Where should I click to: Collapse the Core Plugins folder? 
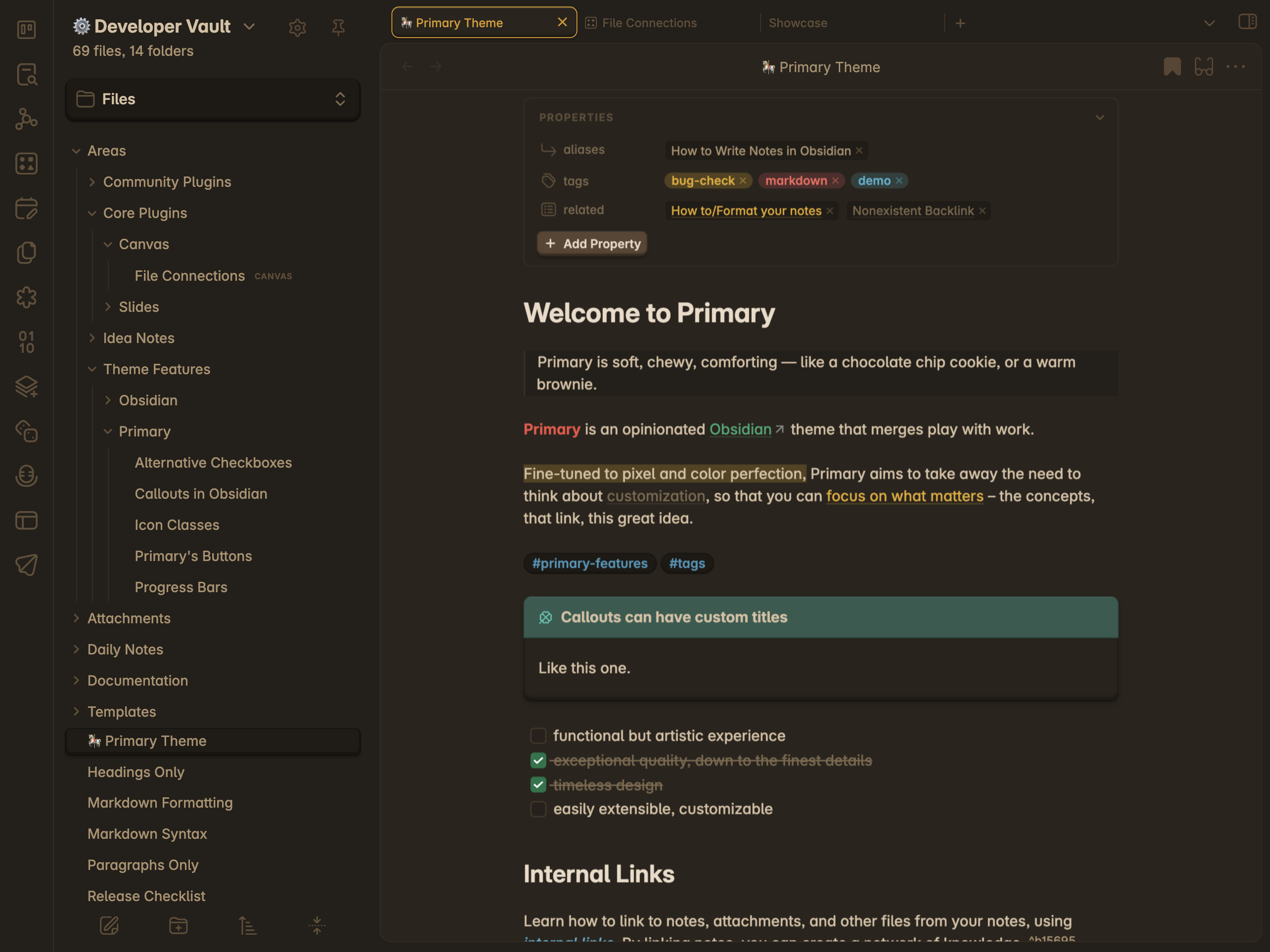[92, 213]
